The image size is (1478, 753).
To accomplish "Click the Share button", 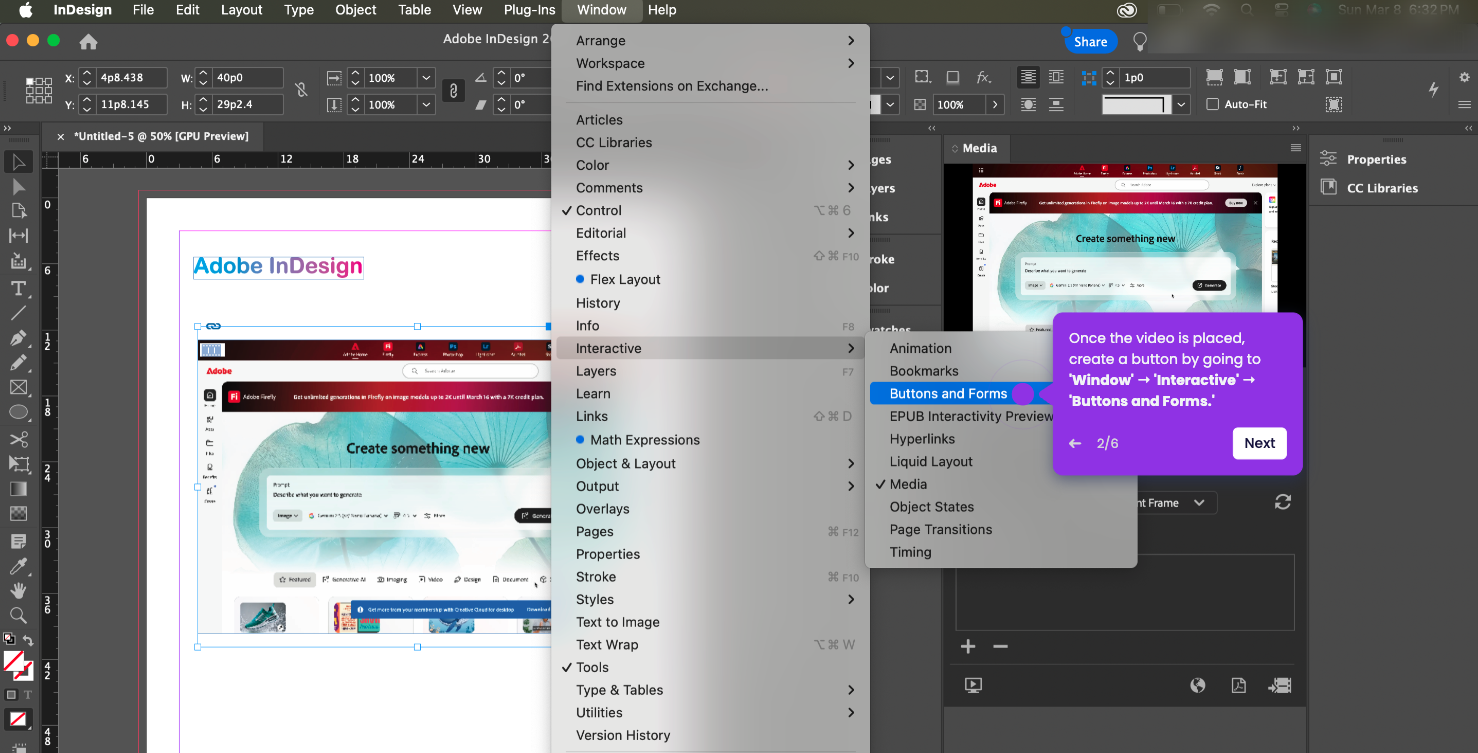I will pos(1090,41).
